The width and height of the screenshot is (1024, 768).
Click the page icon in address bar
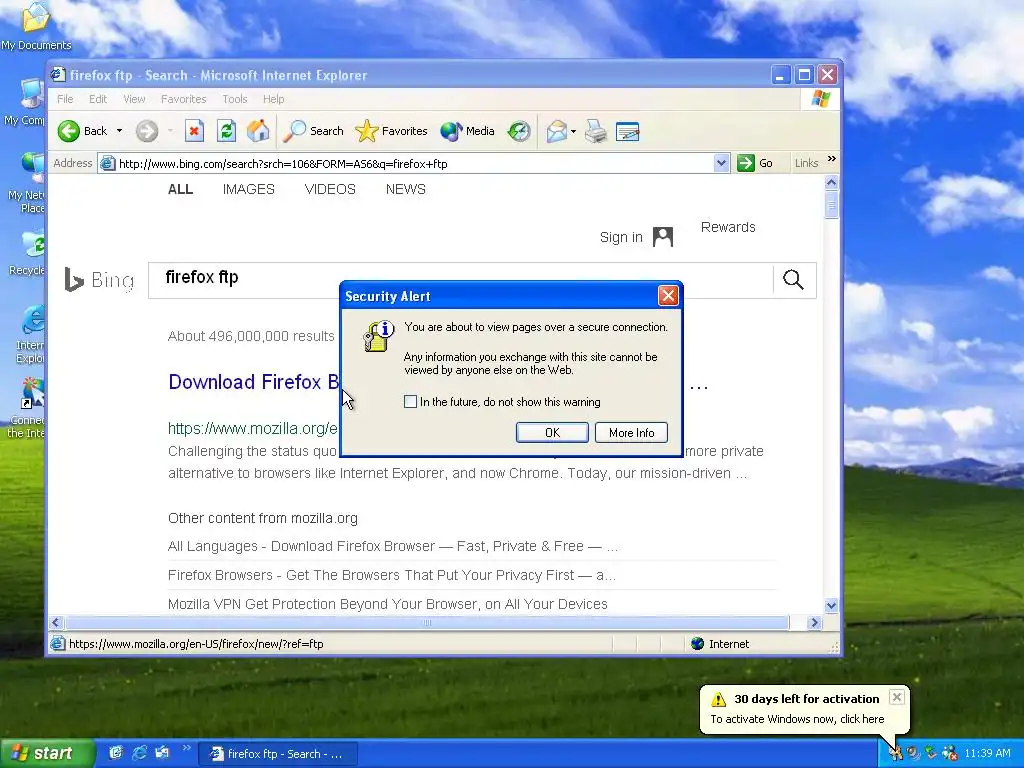(108, 163)
